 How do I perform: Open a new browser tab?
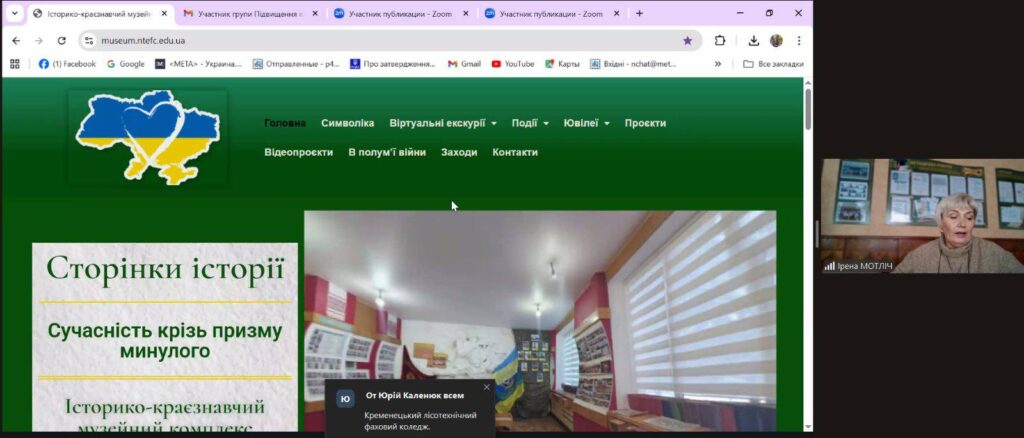point(639,14)
